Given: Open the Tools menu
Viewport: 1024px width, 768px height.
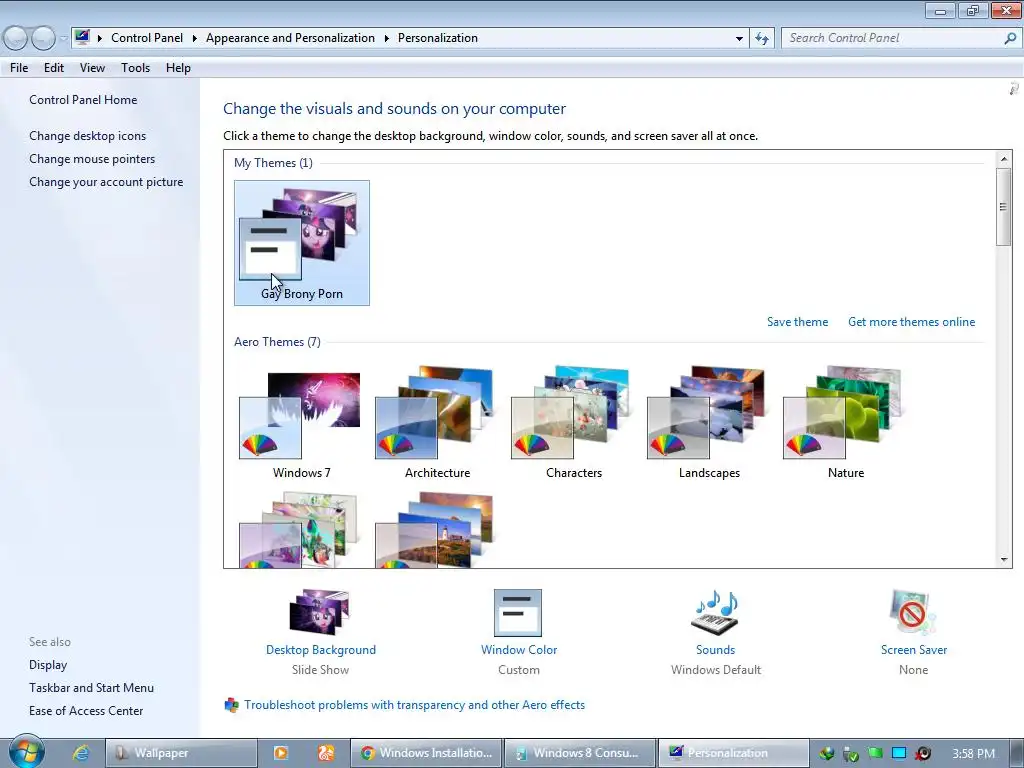Looking at the screenshot, I should (x=135, y=68).
